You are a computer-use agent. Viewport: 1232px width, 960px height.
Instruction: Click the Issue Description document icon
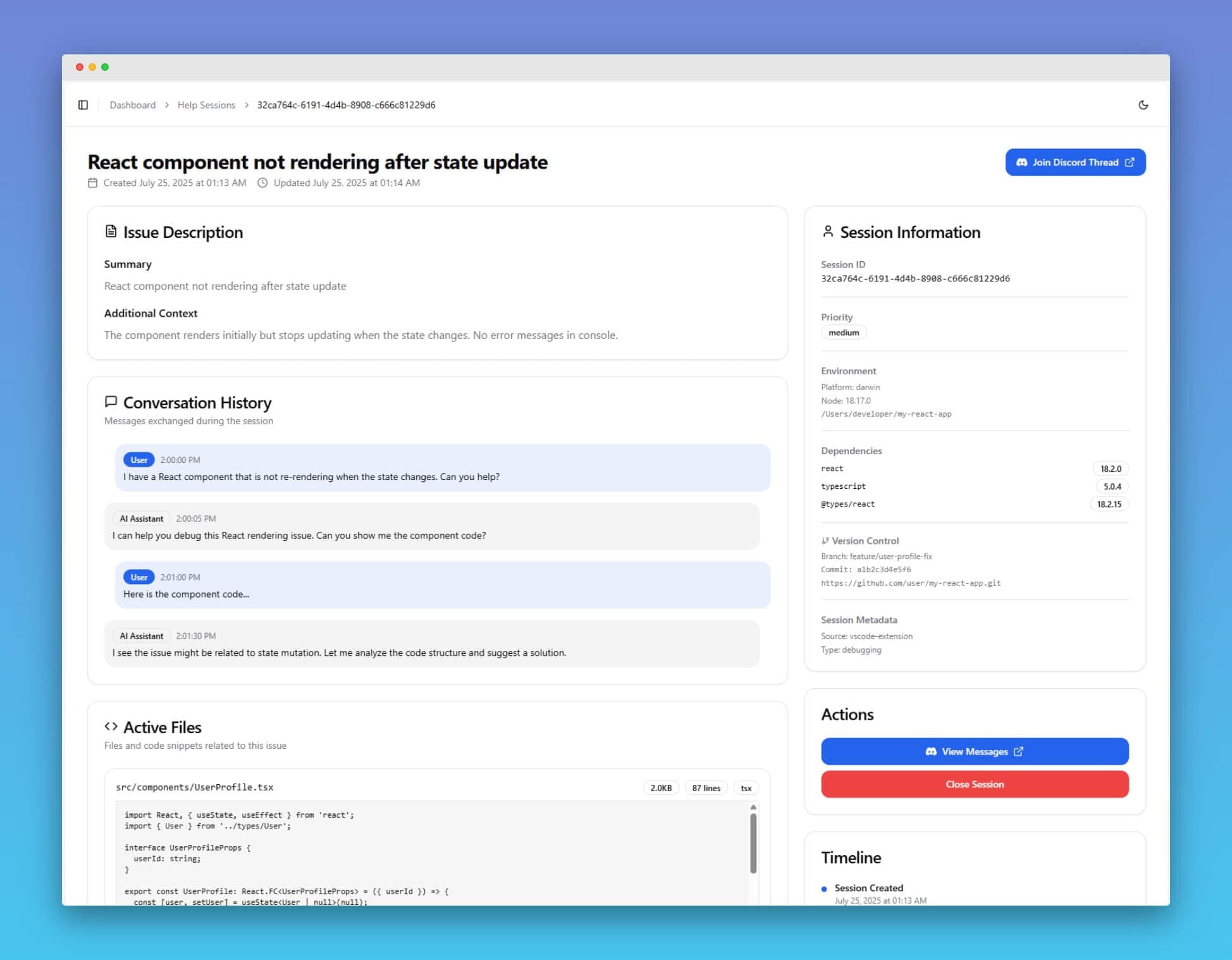point(111,231)
